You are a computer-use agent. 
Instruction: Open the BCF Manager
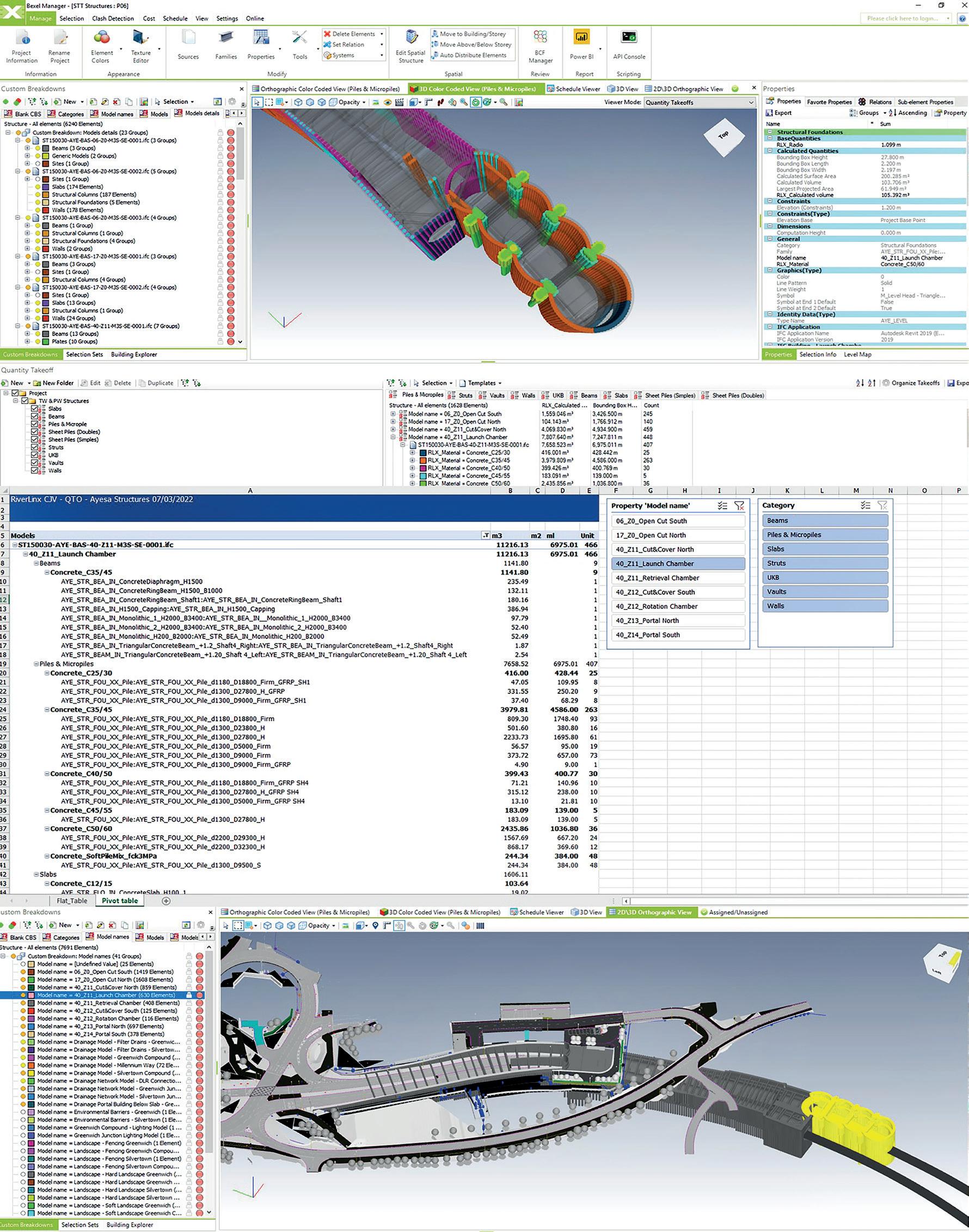pyautogui.click(x=540, y=47)
